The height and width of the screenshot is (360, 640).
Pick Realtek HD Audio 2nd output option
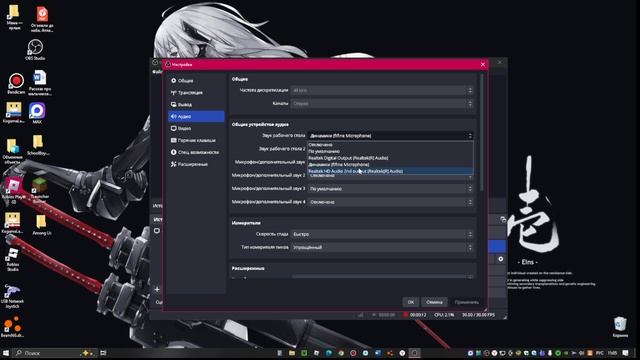click(x=390, y=171)
